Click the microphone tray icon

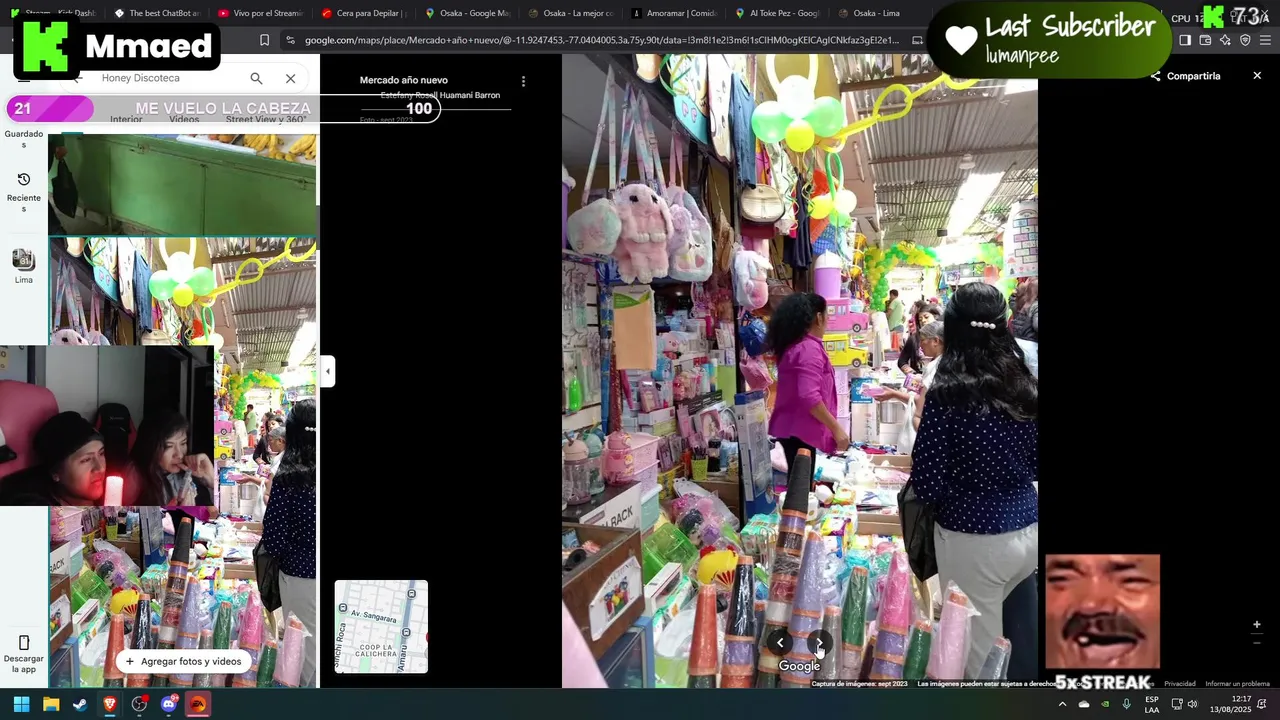coord(1126,704)
